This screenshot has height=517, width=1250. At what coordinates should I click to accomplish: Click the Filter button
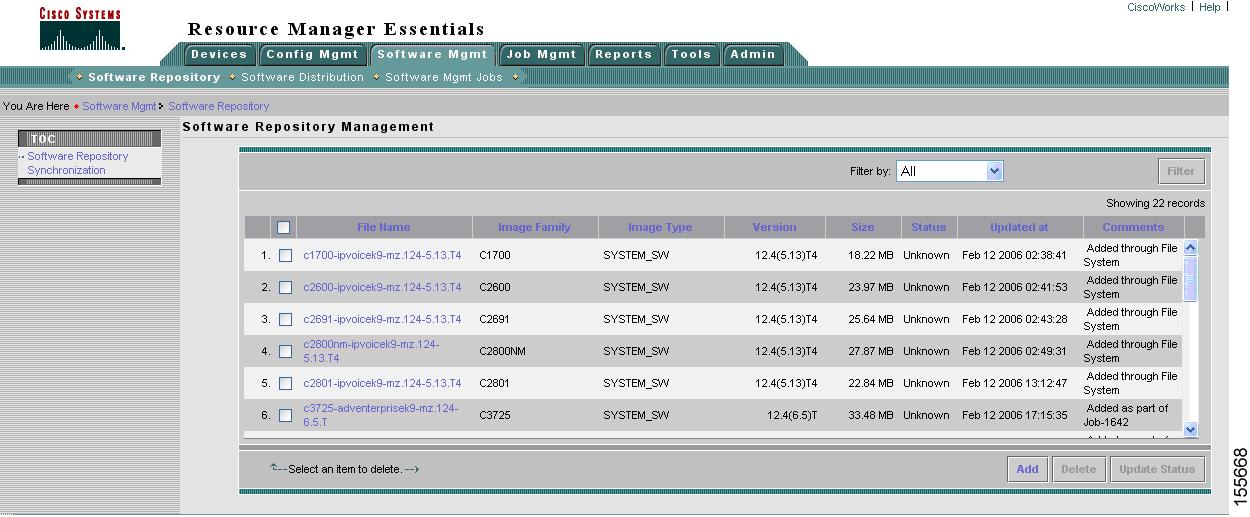(1181, 171)
